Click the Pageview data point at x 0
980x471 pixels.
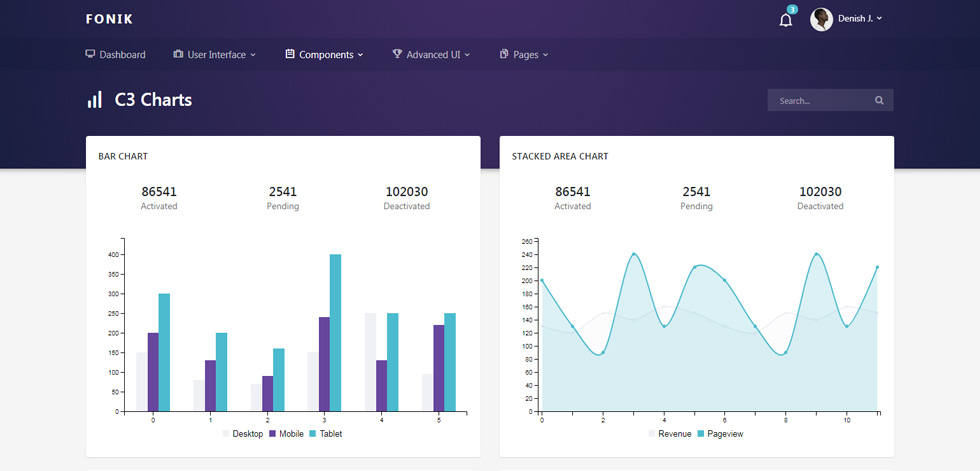[x=541, y=280]
